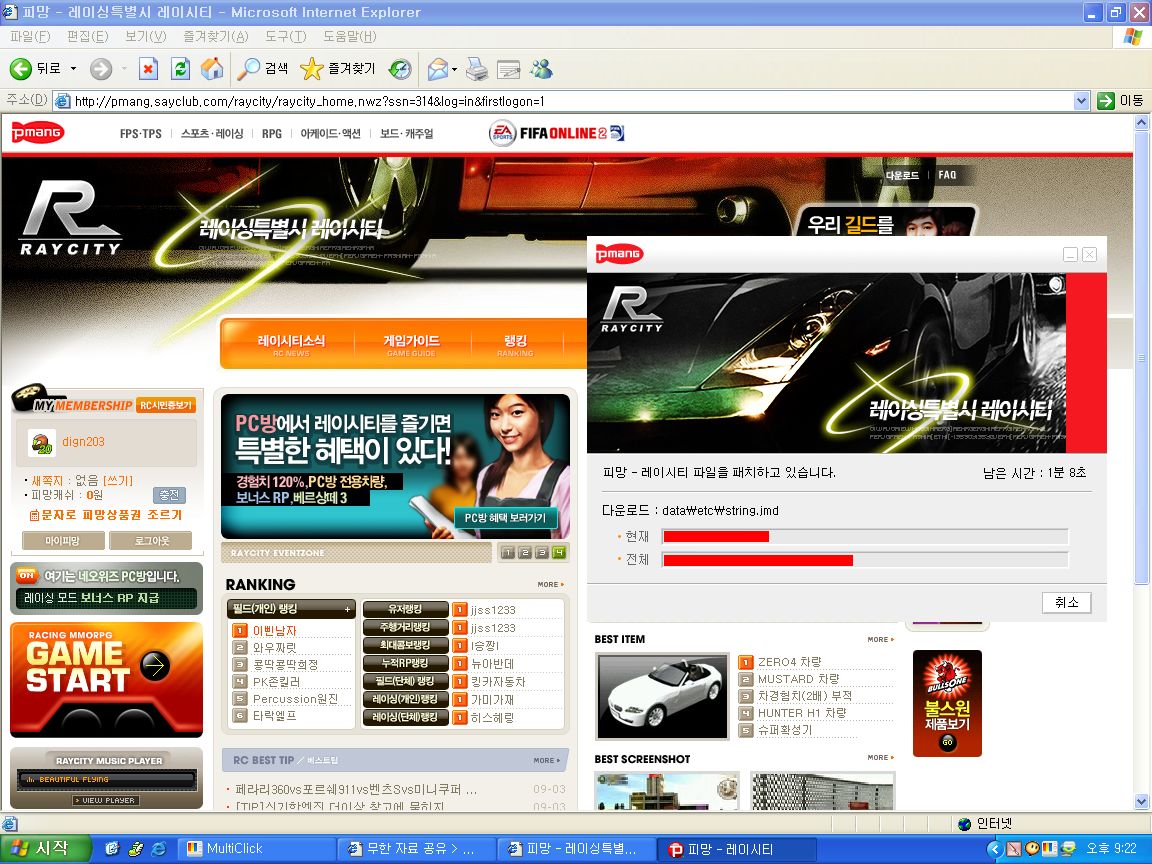Click the Mail envelope icon
This screenshot has height=864, width=1152.
click(x=437, y=69)
